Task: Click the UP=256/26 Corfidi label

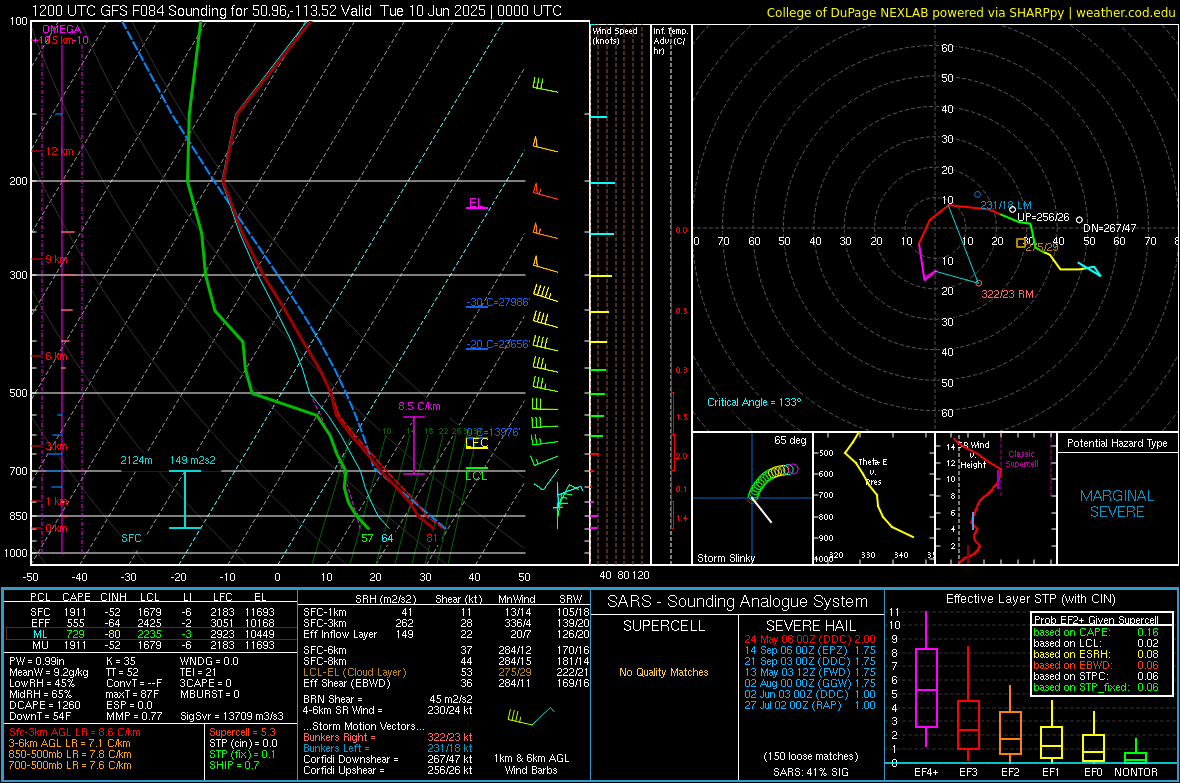Action: tap(1043, 217)
